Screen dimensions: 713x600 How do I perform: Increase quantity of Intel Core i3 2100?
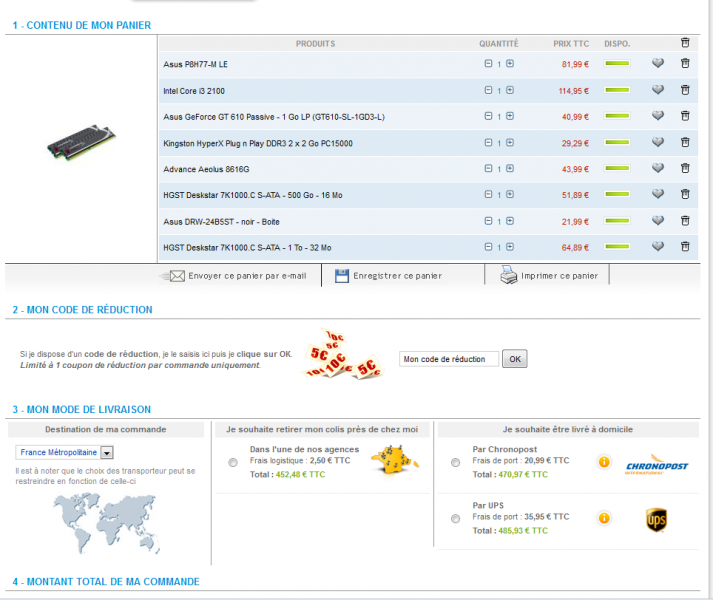[x=510, y=90]
